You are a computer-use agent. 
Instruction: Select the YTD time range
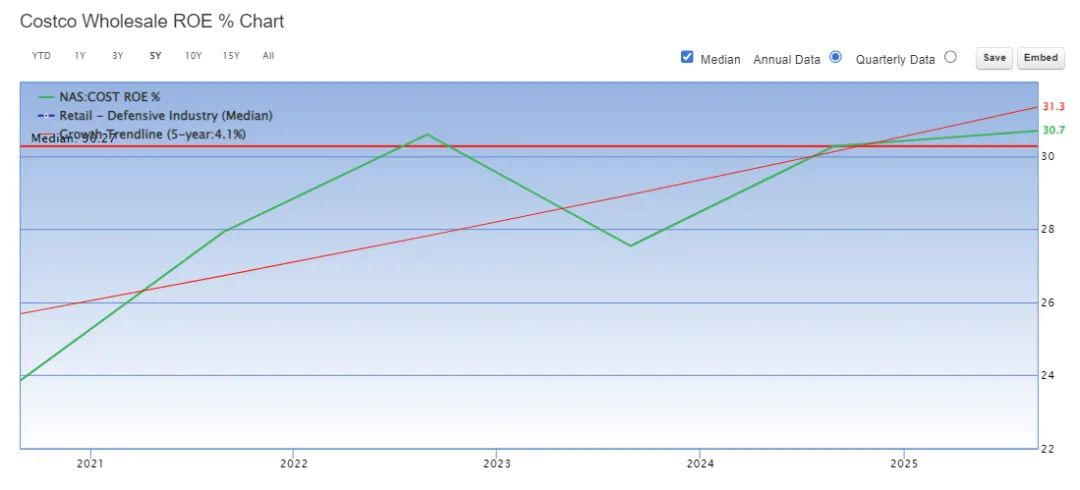click(x=41, y=56)
